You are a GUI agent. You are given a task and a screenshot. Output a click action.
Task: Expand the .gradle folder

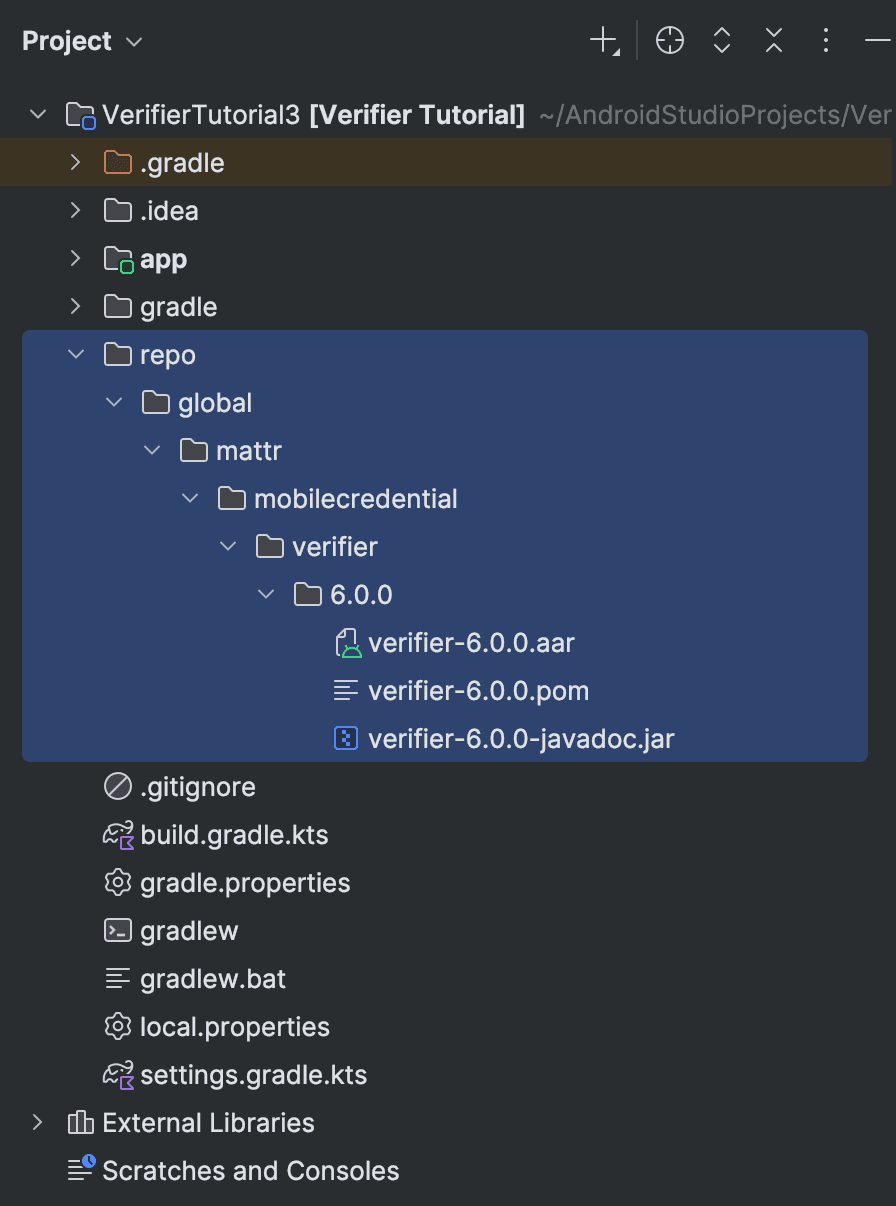[75, 163]
